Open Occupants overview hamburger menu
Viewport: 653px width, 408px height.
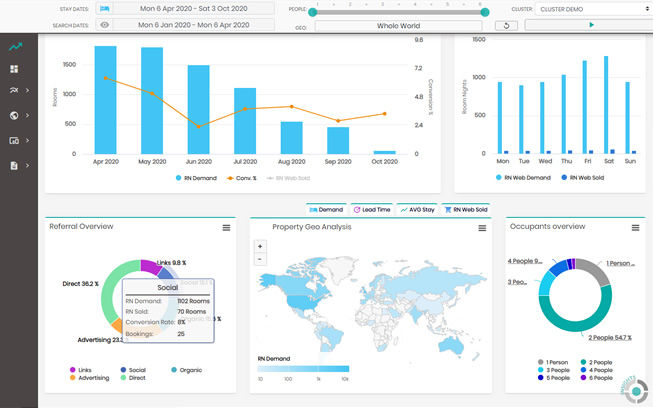click(636, 228)
